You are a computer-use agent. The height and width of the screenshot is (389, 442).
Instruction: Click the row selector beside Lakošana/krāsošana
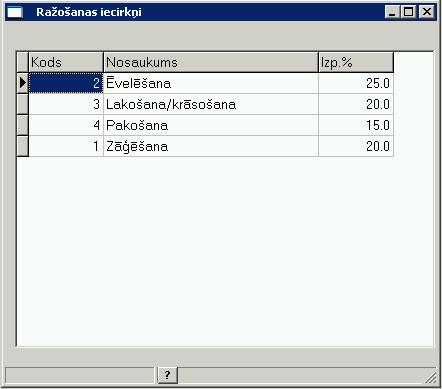(23, 104)
